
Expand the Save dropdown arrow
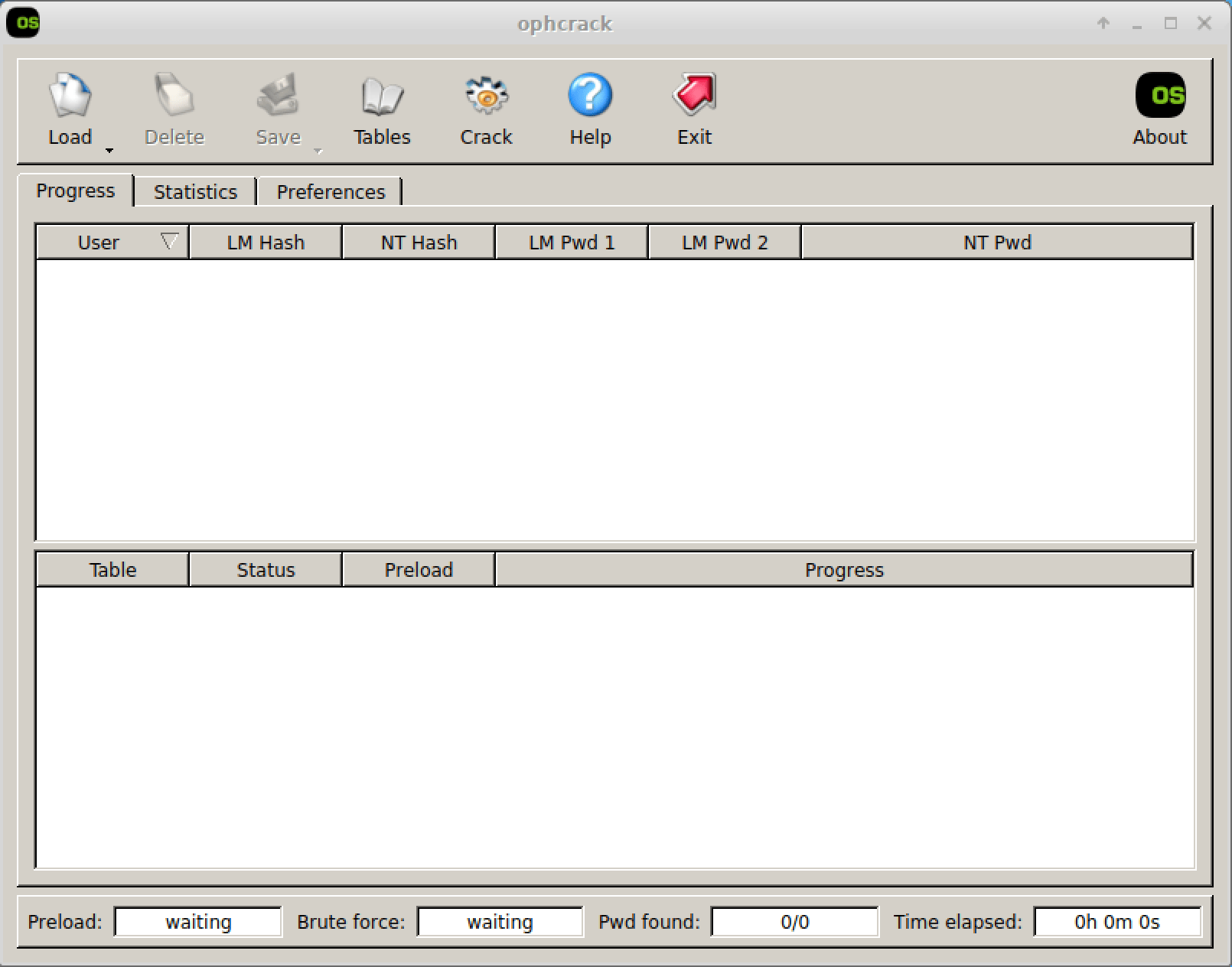coord(318,151)
